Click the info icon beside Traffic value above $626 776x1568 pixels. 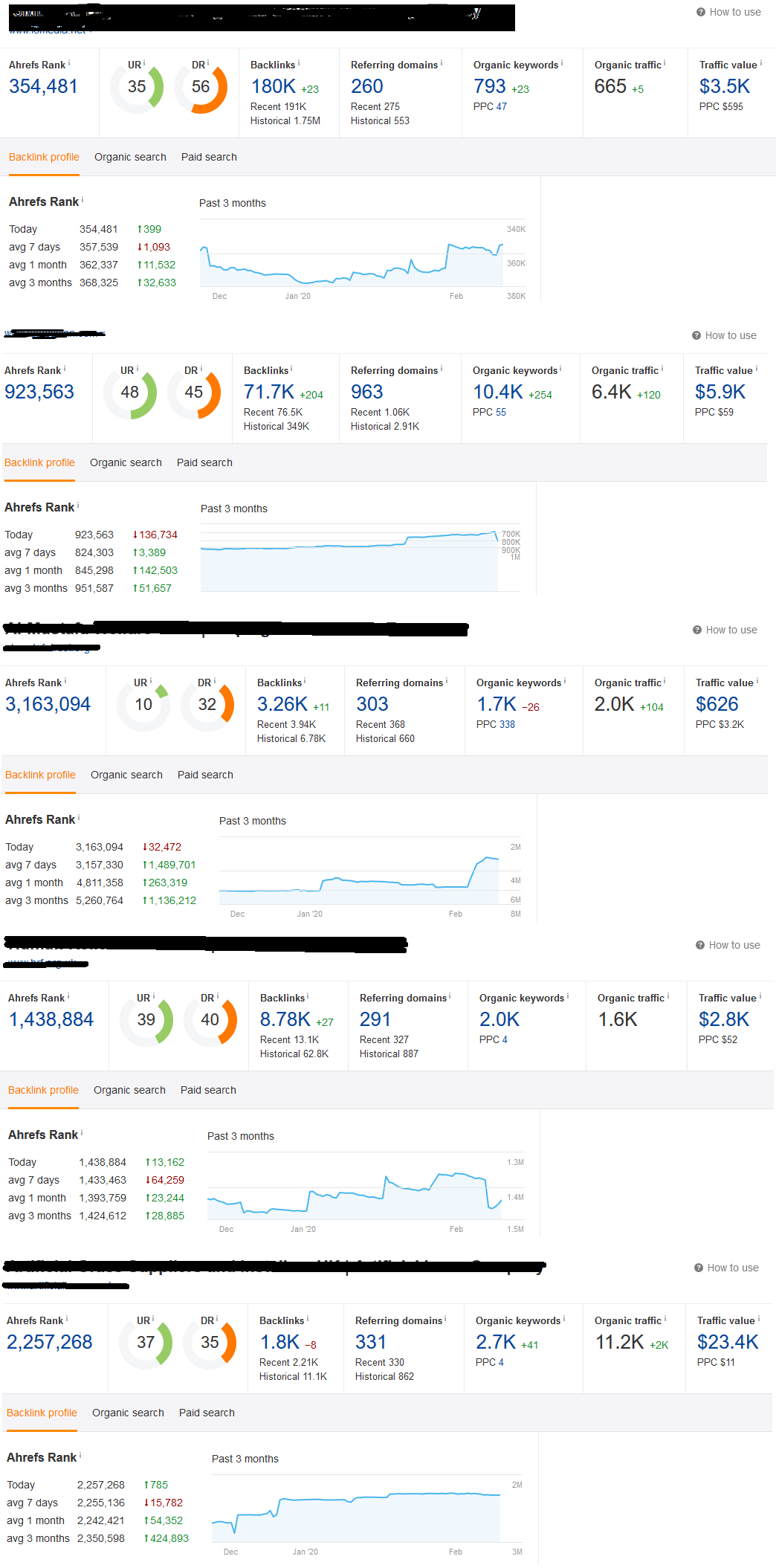tap(757, 681)
